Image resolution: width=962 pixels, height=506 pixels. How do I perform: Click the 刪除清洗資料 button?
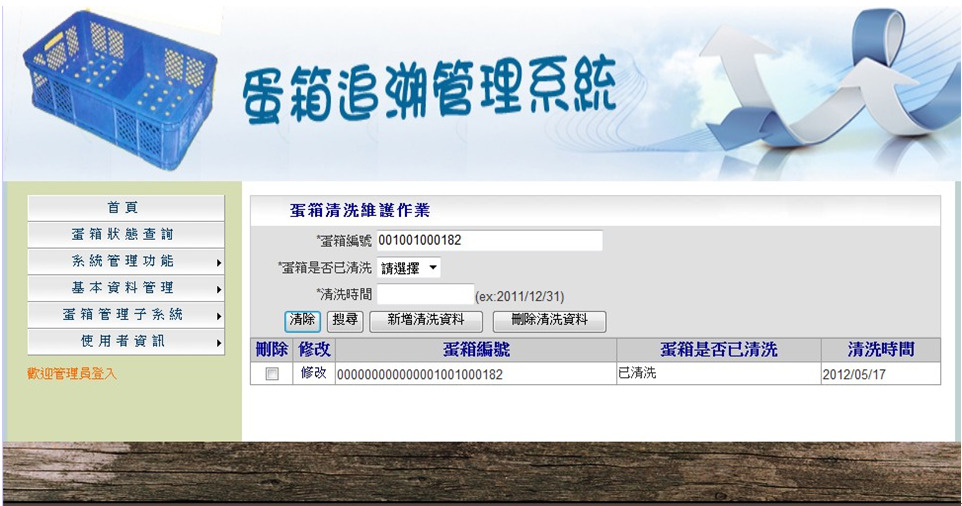549,321
